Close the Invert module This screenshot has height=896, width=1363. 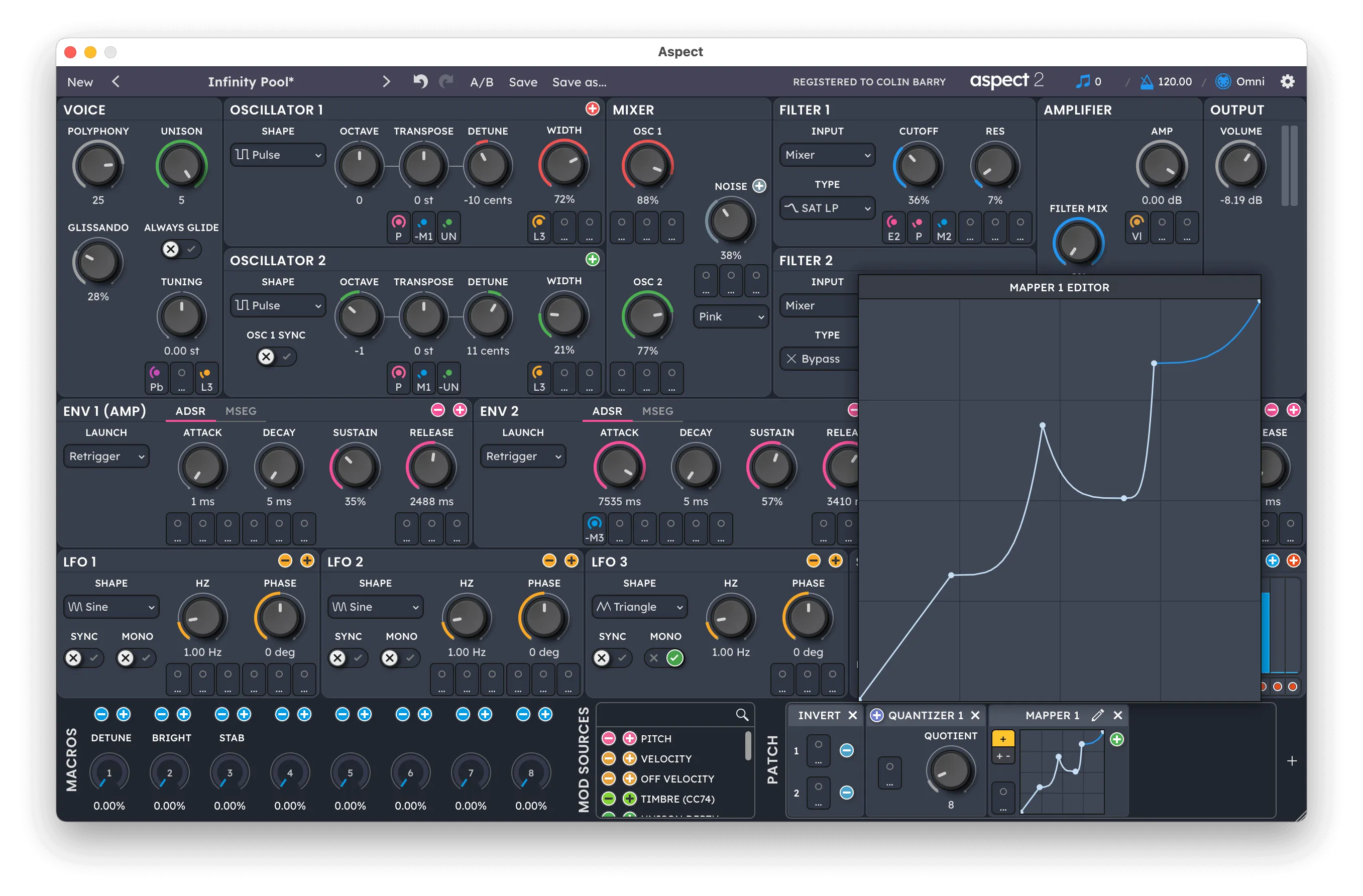click(x=852, y=715)
